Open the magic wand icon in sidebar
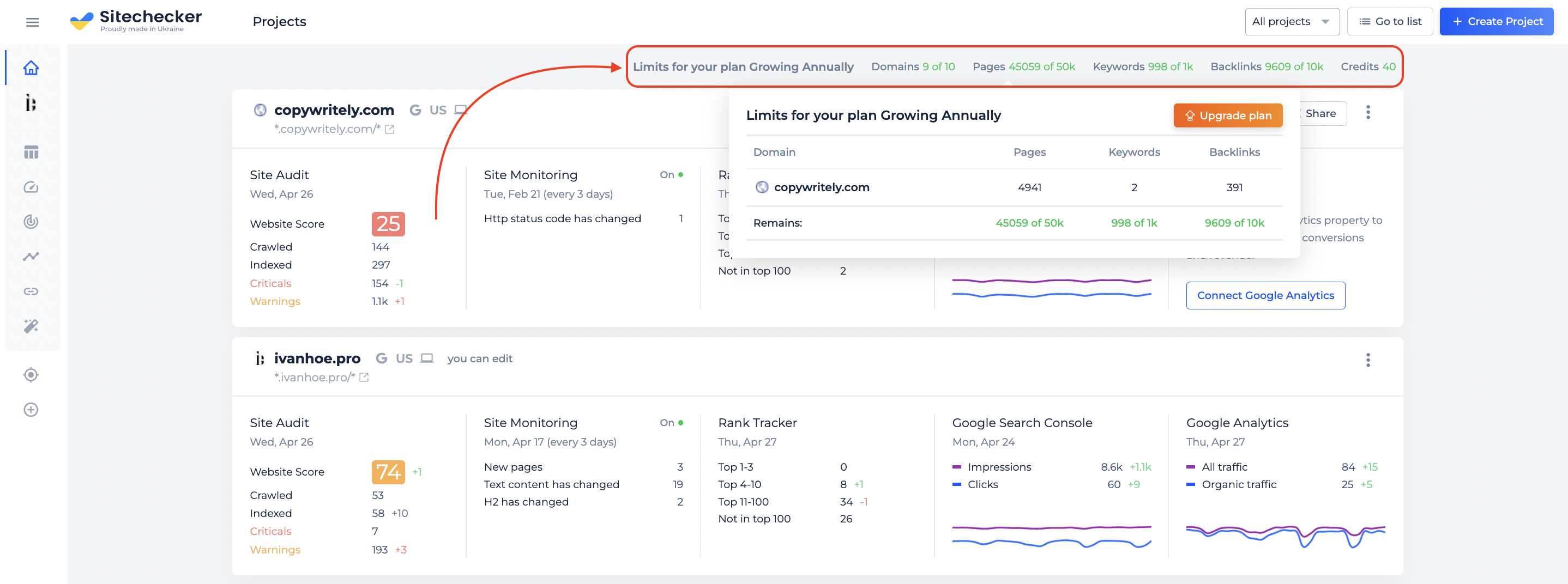 tap(31, 326)
